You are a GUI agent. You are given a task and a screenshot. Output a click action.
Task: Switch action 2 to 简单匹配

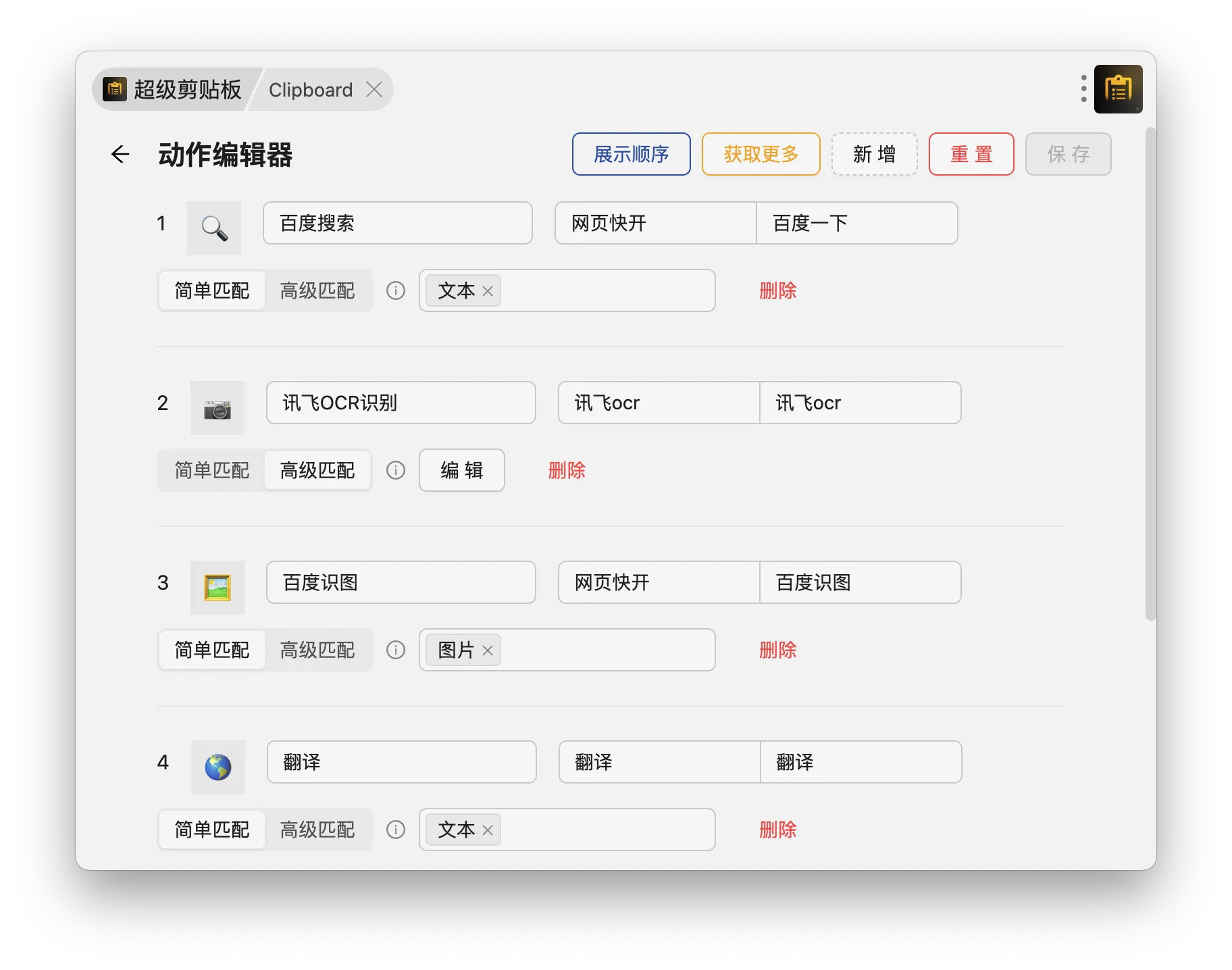pos(212,470)
